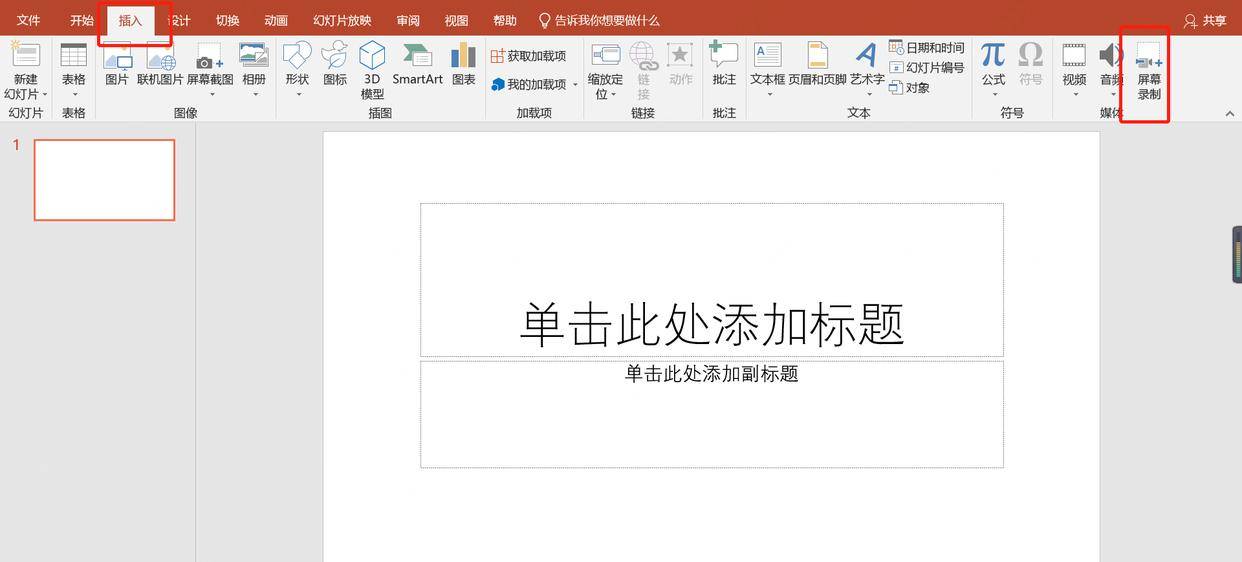Expand the 表格 table dropdown
Image resolution: width=1242 pixels, height=562 pixels.
click(74, 94)
